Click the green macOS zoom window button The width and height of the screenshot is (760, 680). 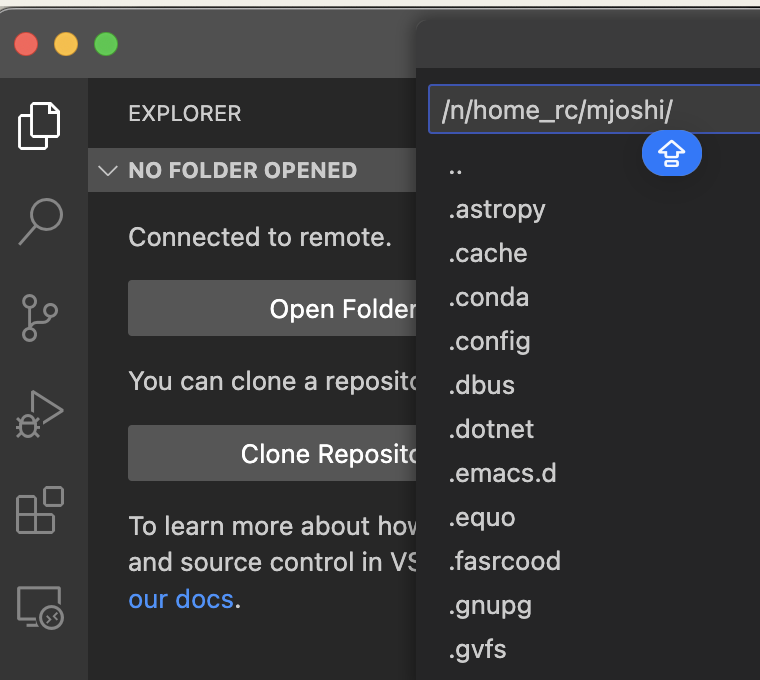106,44
